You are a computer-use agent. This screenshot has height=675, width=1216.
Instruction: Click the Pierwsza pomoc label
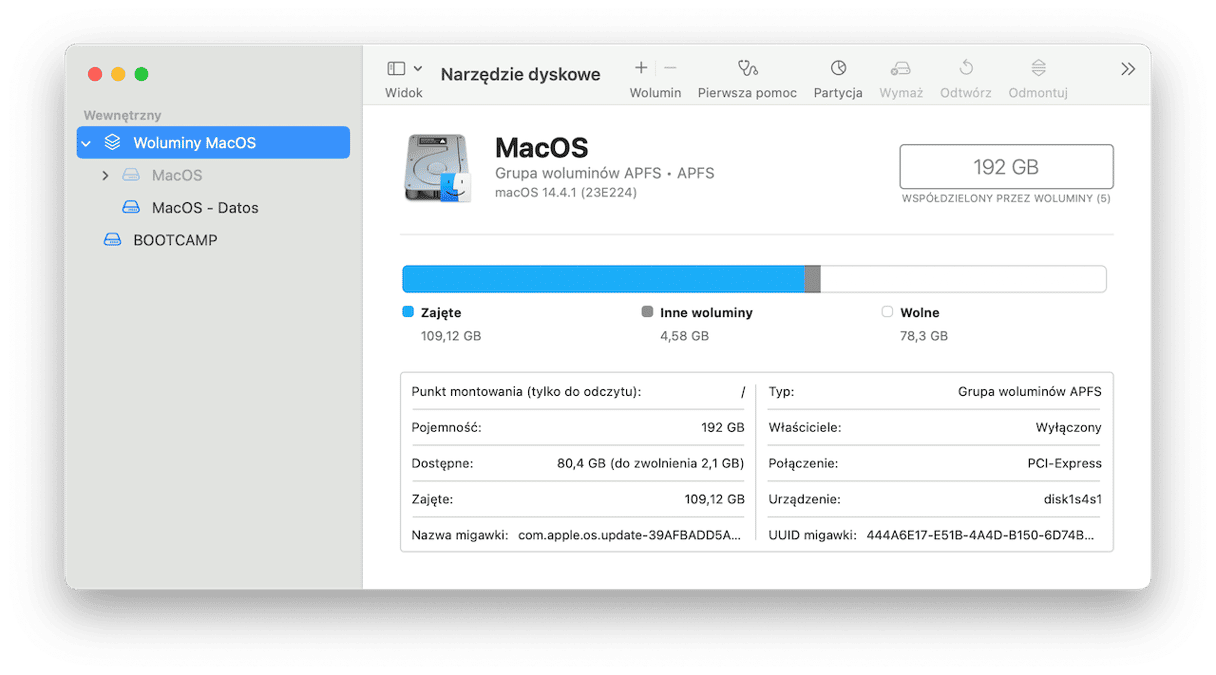[x=747, y=93]
